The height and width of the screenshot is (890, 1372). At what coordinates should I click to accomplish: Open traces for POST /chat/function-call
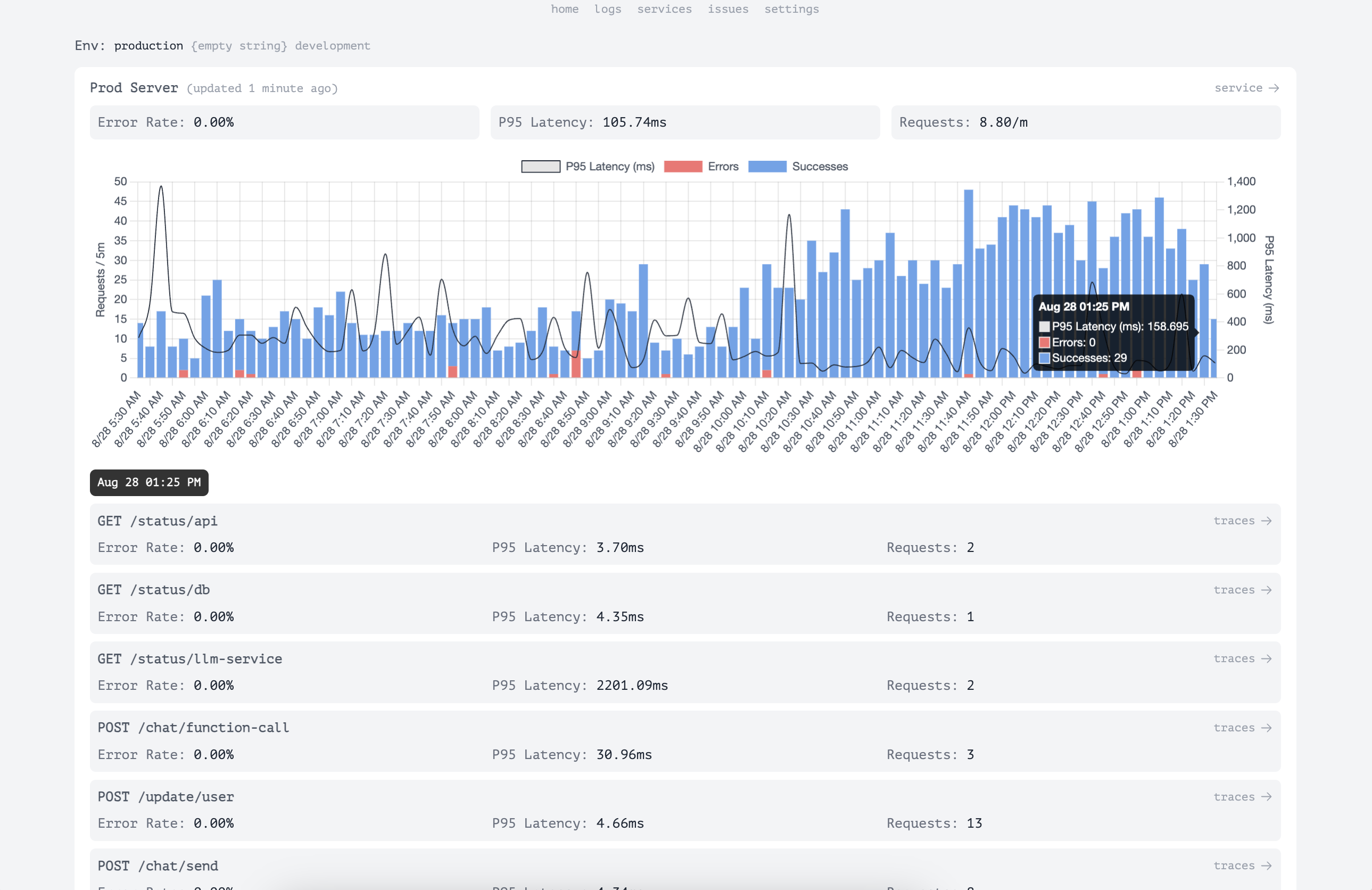tap(1242, 728)
